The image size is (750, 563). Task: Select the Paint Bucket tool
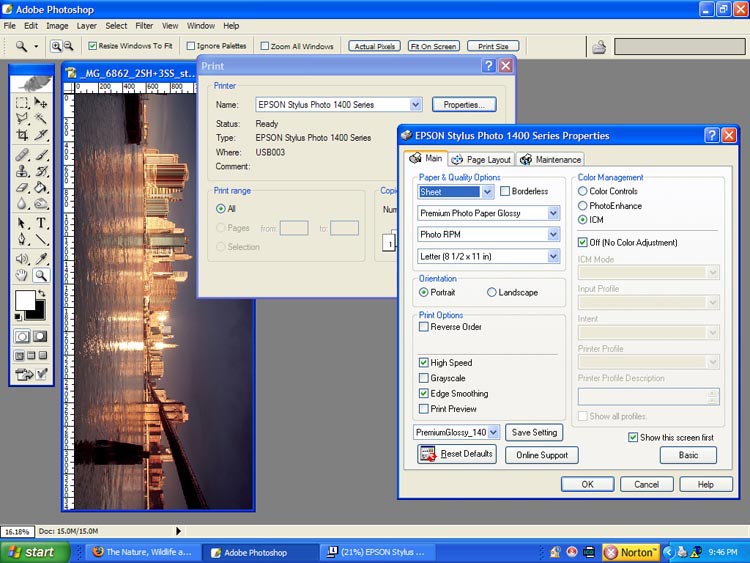pyautogui.click(x=41, y=188)
